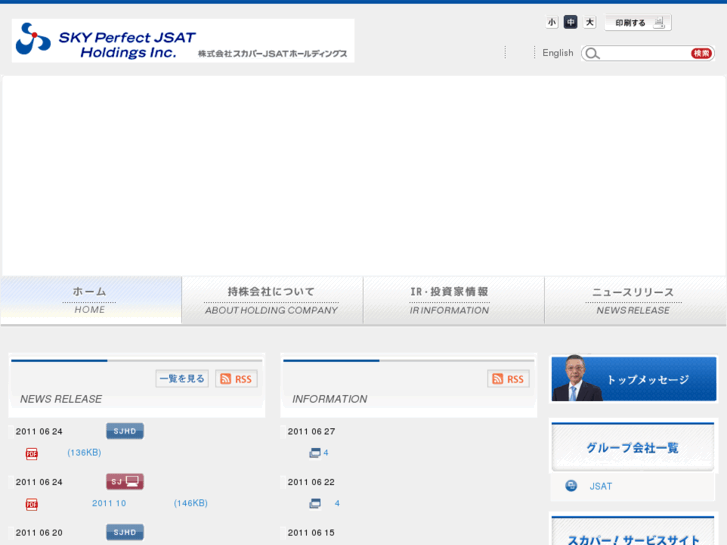This screenshot has width=727, height=545.
Task: Set large font size (大)
Action: pos(589,22)
